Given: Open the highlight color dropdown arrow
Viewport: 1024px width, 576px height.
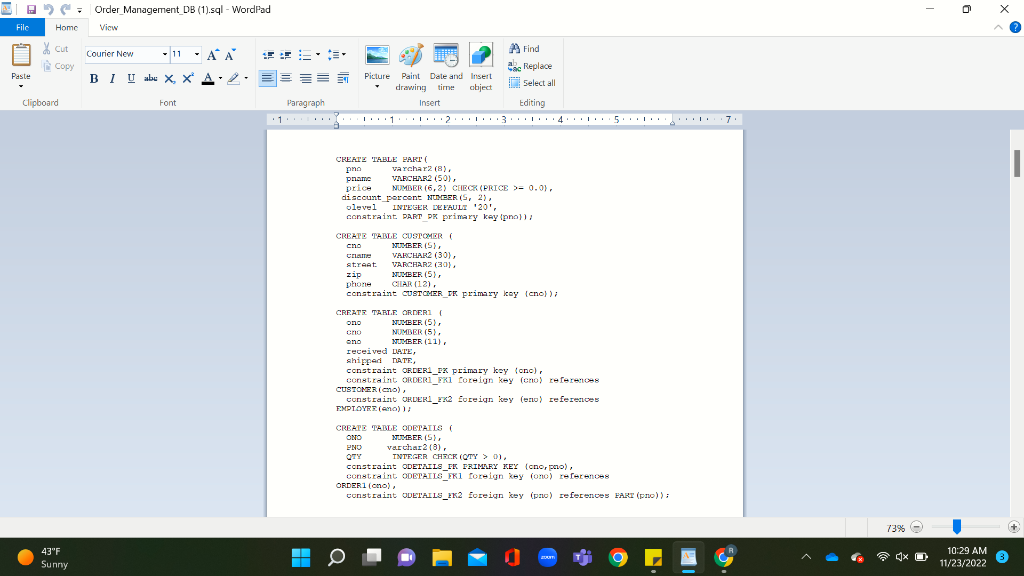Looking at the screenshot, I should 246,78.
